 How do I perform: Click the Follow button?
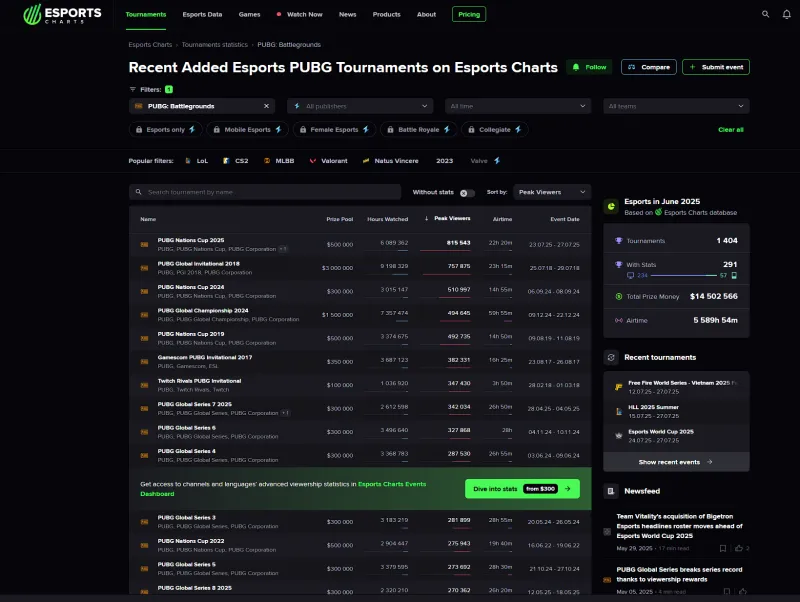[589, 67]
